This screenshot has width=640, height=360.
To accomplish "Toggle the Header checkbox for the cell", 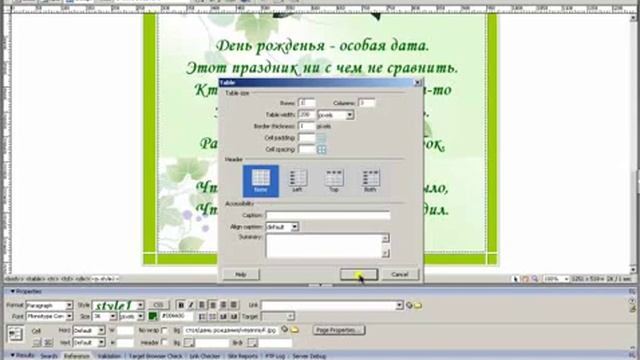I will coord(164,342).
